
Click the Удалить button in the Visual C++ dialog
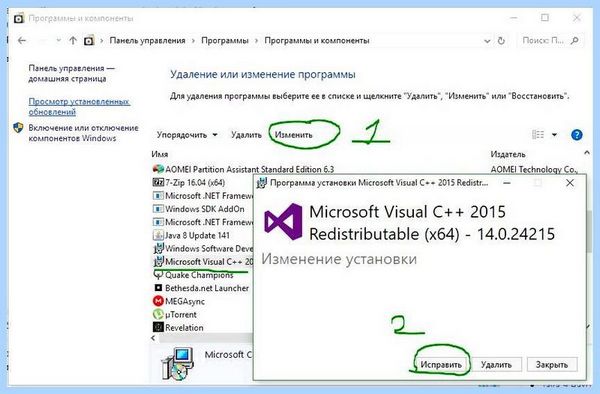point(496,365)
